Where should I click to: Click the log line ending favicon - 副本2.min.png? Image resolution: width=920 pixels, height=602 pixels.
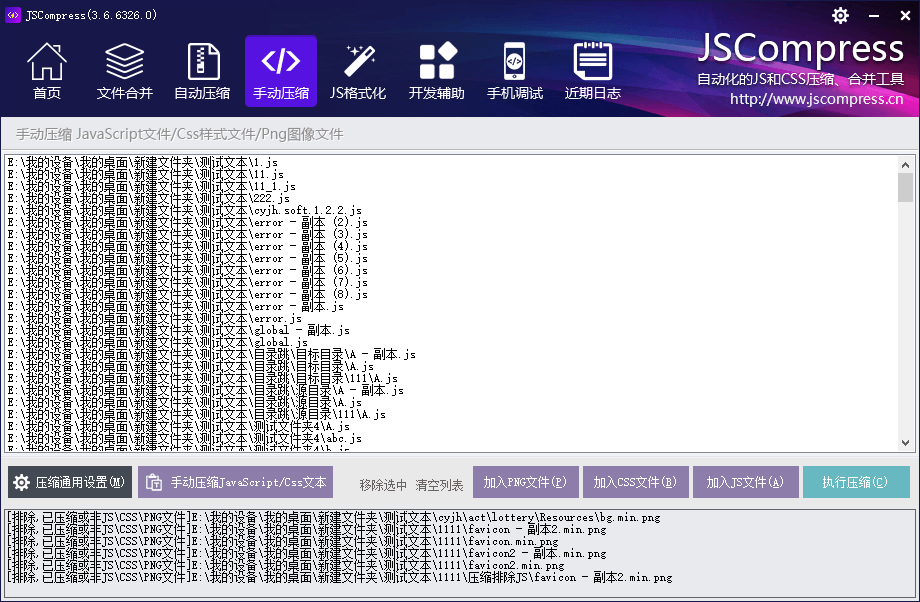tap(306, 529)
